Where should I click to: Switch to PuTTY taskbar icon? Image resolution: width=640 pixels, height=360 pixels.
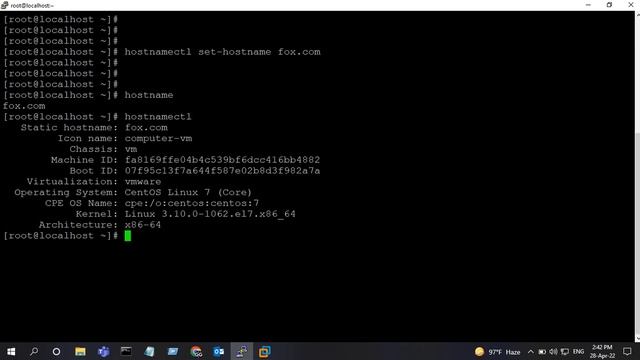242,351
